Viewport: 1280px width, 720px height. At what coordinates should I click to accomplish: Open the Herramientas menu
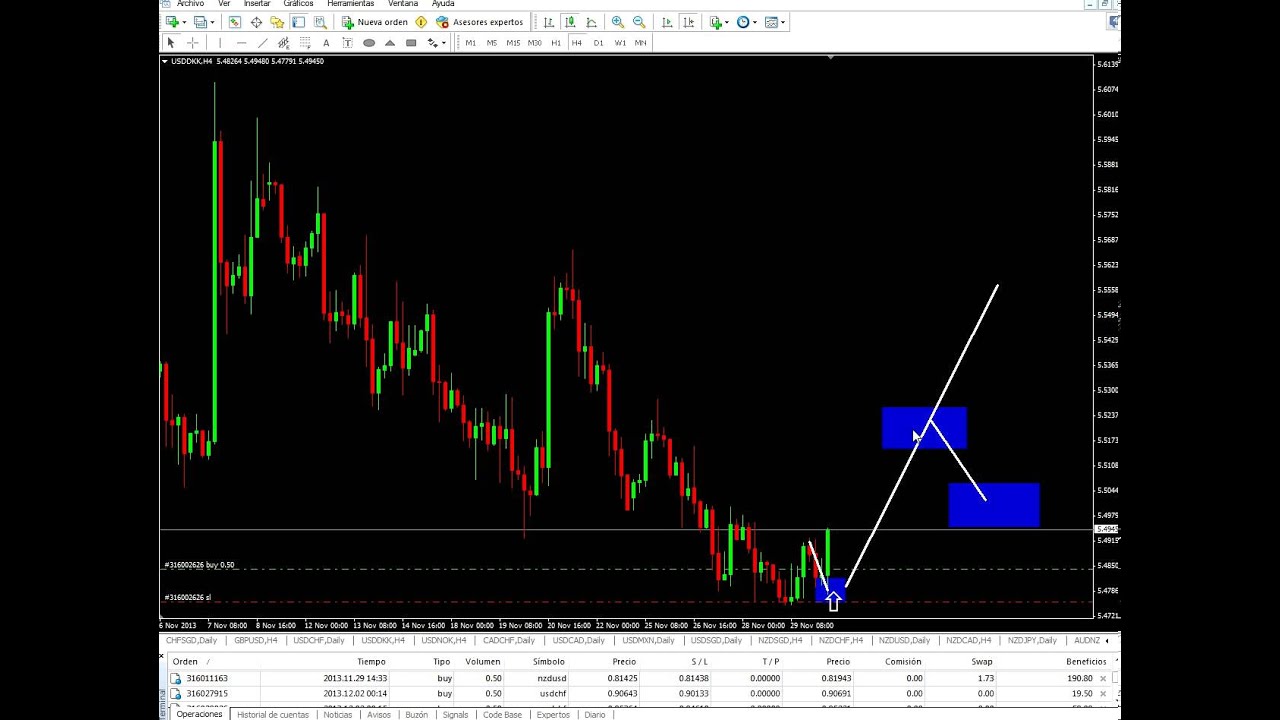tap(350, 4)
